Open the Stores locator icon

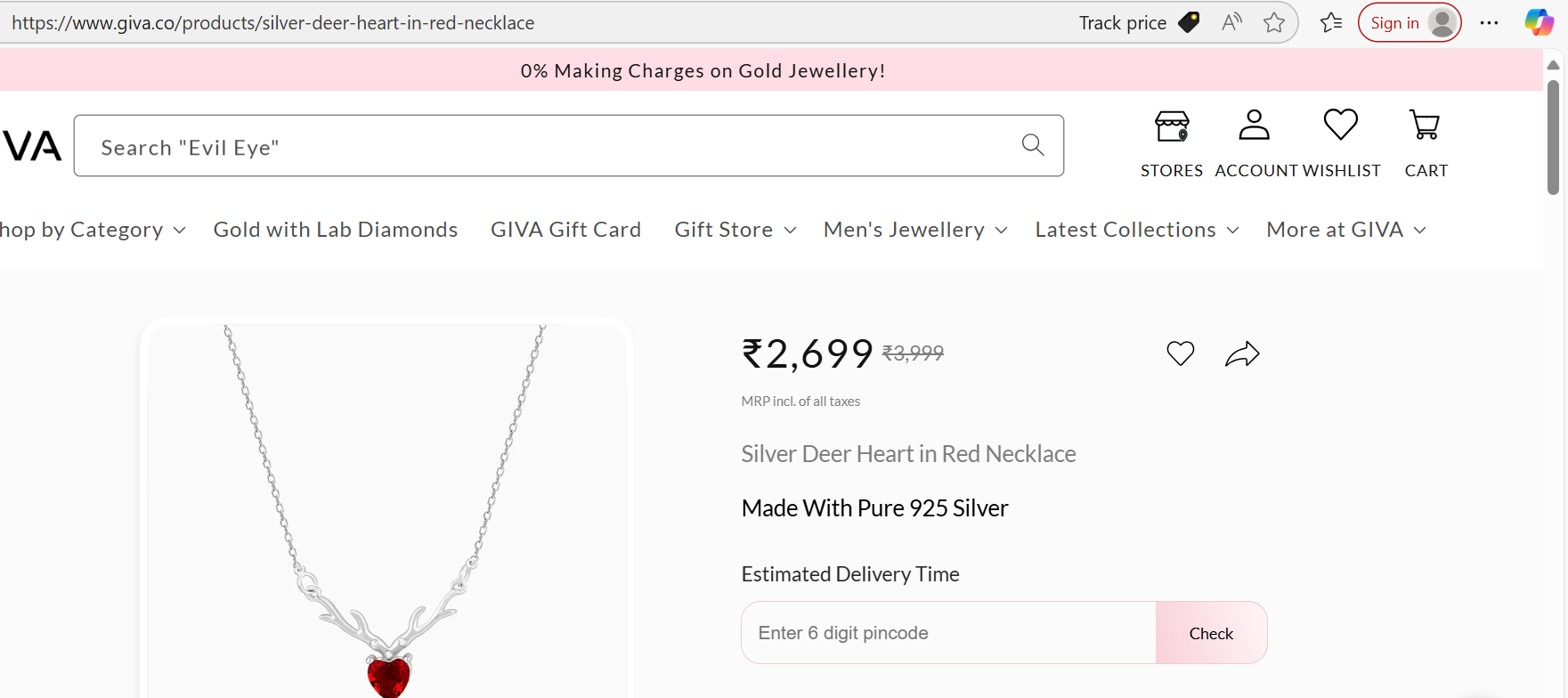pos(1172,126)
